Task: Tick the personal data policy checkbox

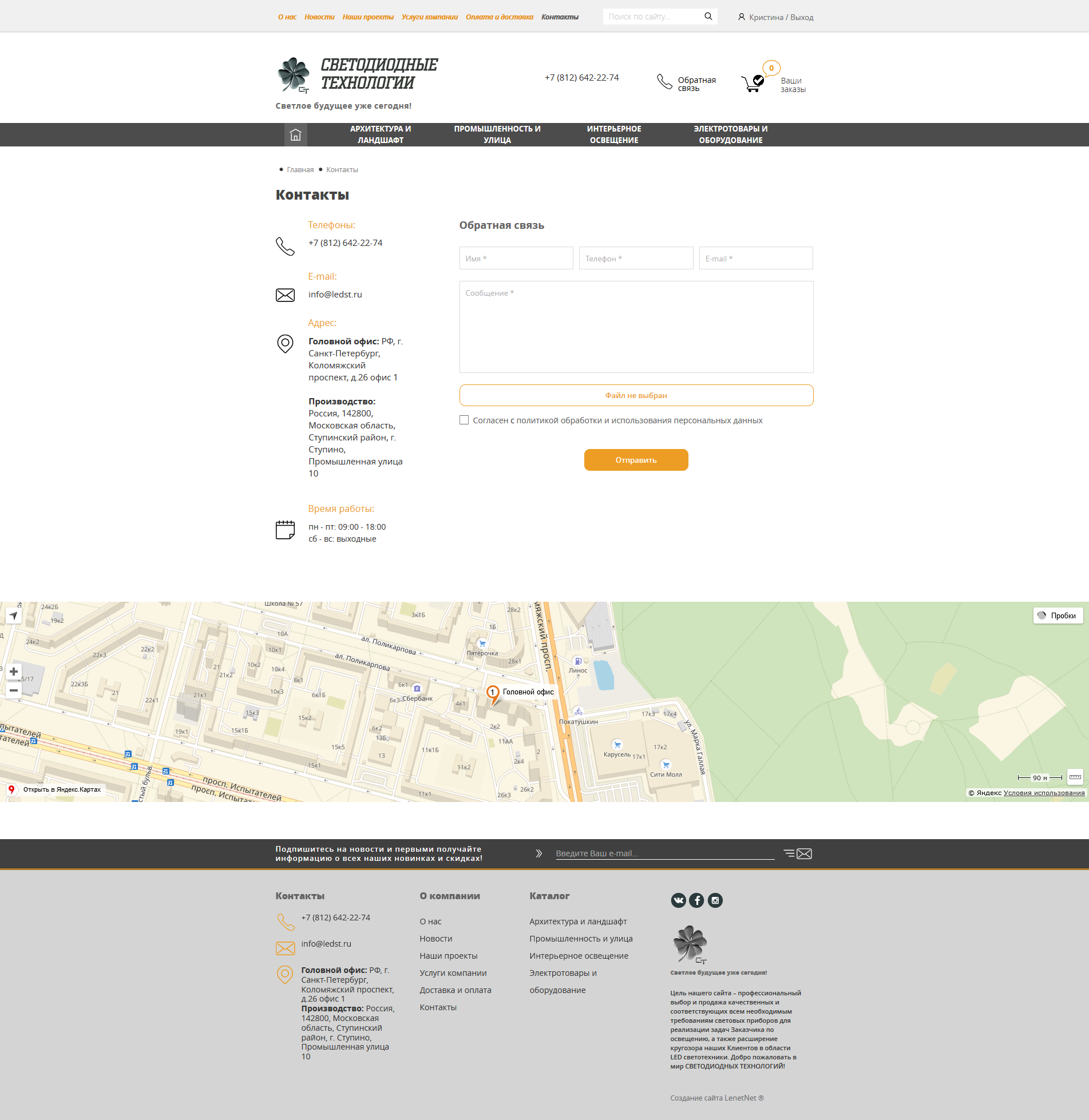Action: (464, 420)
